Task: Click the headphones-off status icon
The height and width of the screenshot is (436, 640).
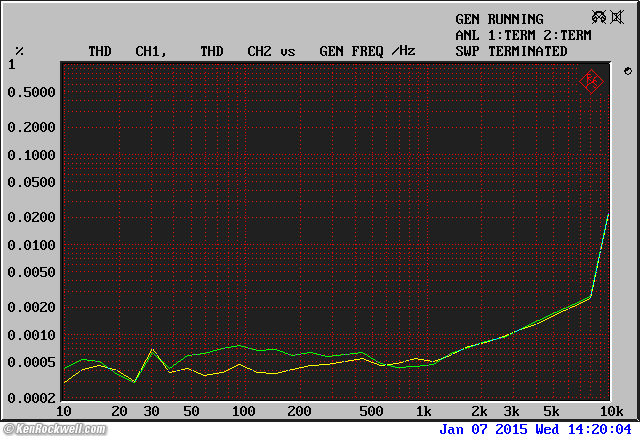Action: coord(598,17)
